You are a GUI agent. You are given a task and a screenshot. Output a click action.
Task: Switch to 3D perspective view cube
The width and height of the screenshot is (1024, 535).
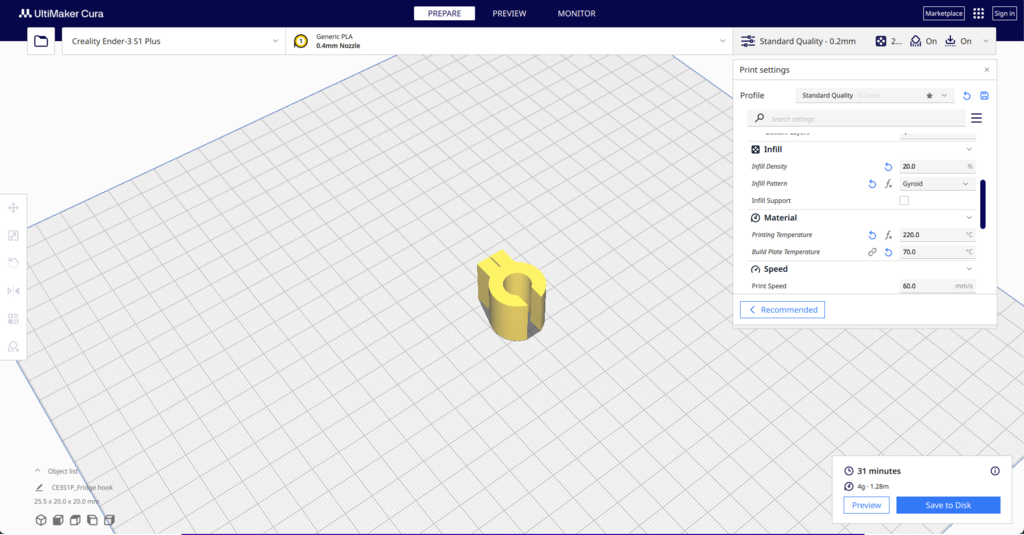(41, 520)
